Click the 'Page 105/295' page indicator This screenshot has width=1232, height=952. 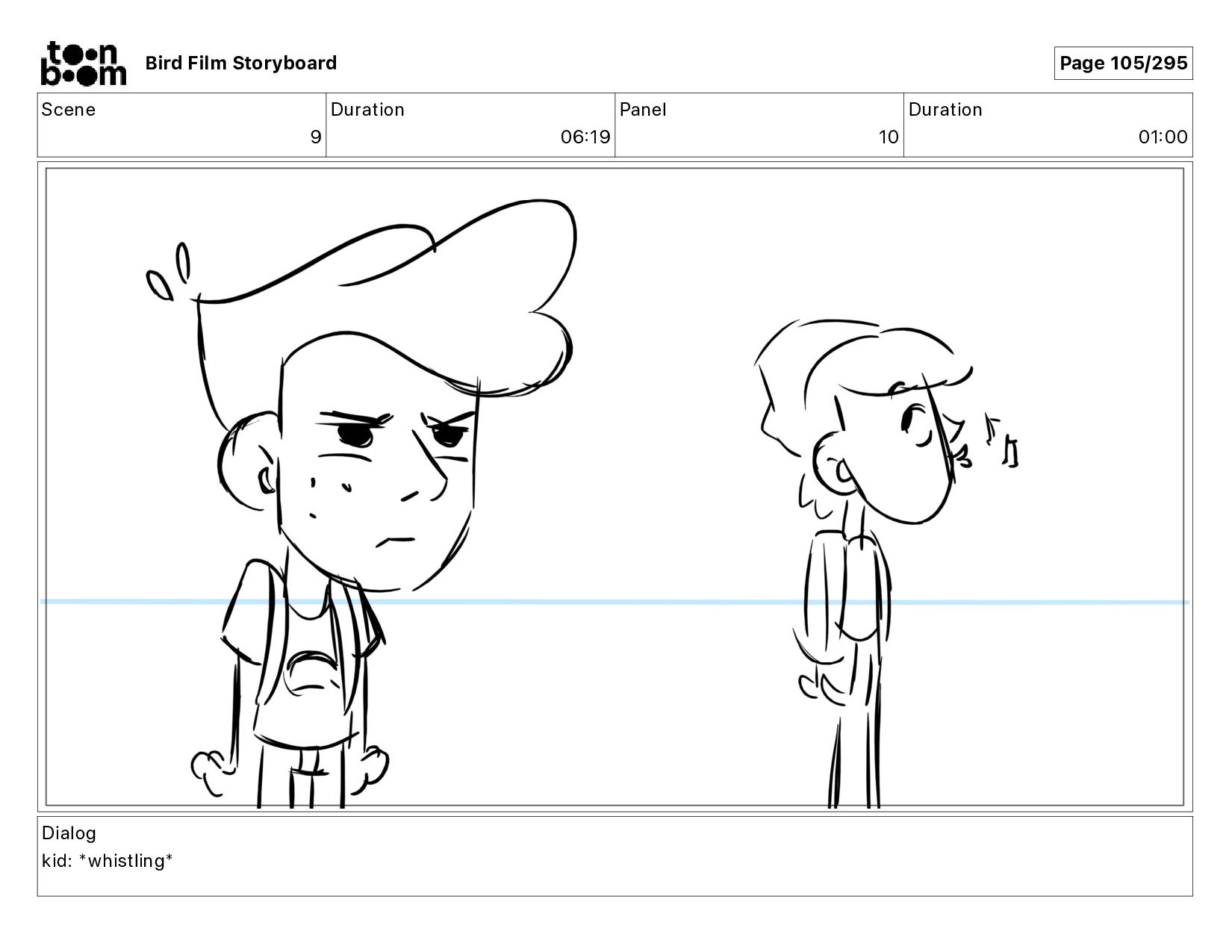(x=1123, y=63)
